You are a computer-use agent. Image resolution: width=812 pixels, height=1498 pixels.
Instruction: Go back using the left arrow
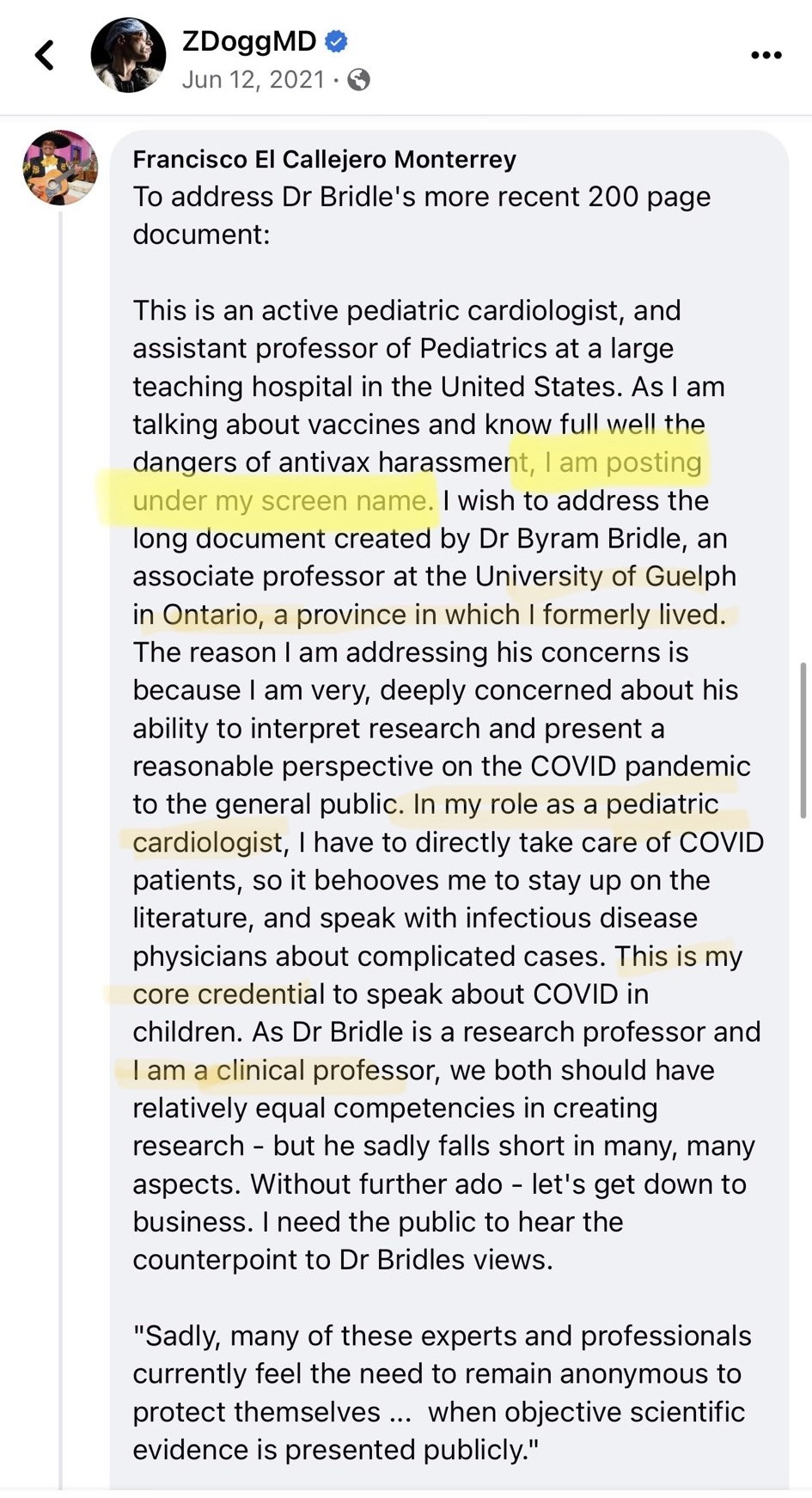[x=45, y=55]
